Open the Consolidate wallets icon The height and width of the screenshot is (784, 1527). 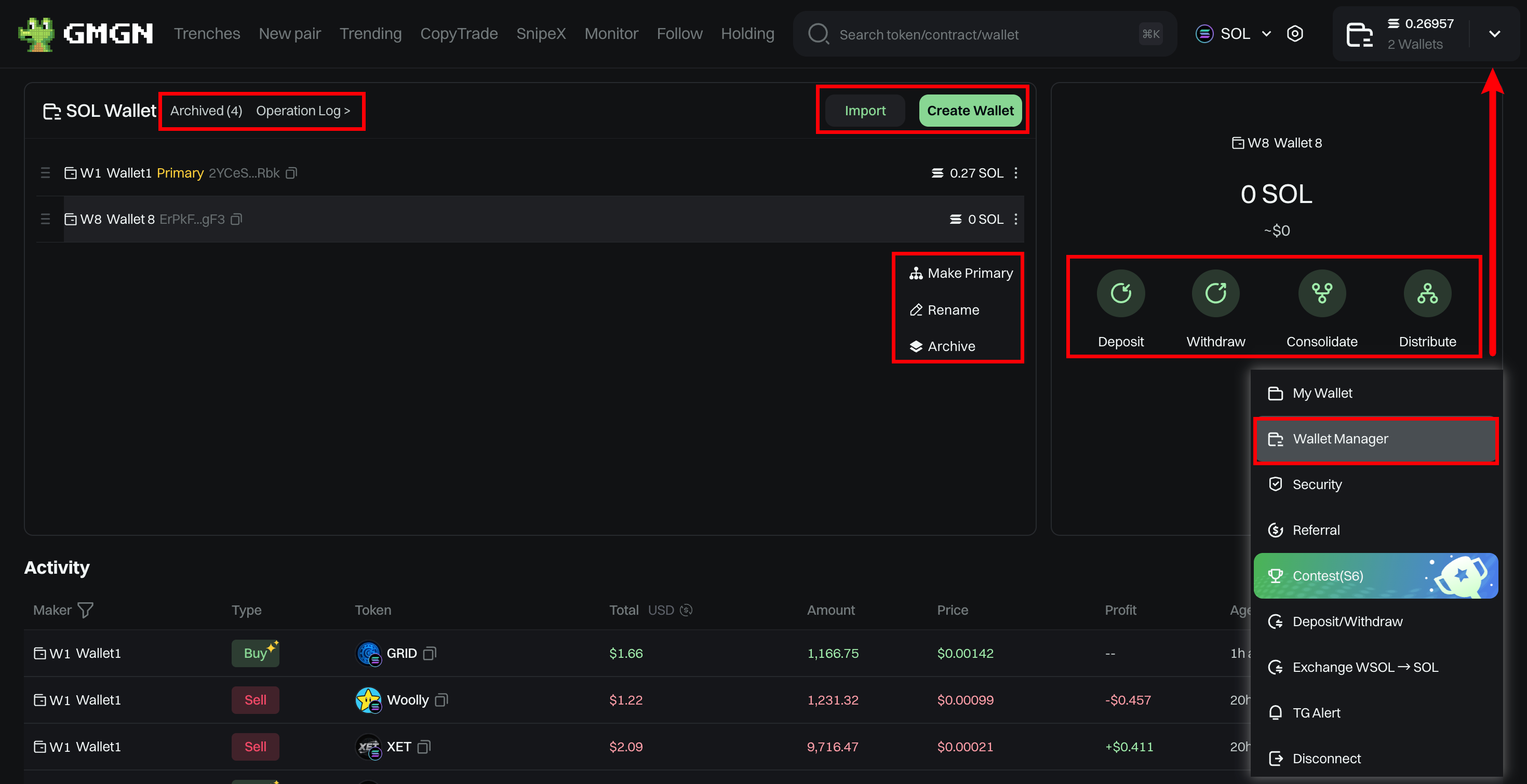pyautogui.click(x=1321, y=293)
